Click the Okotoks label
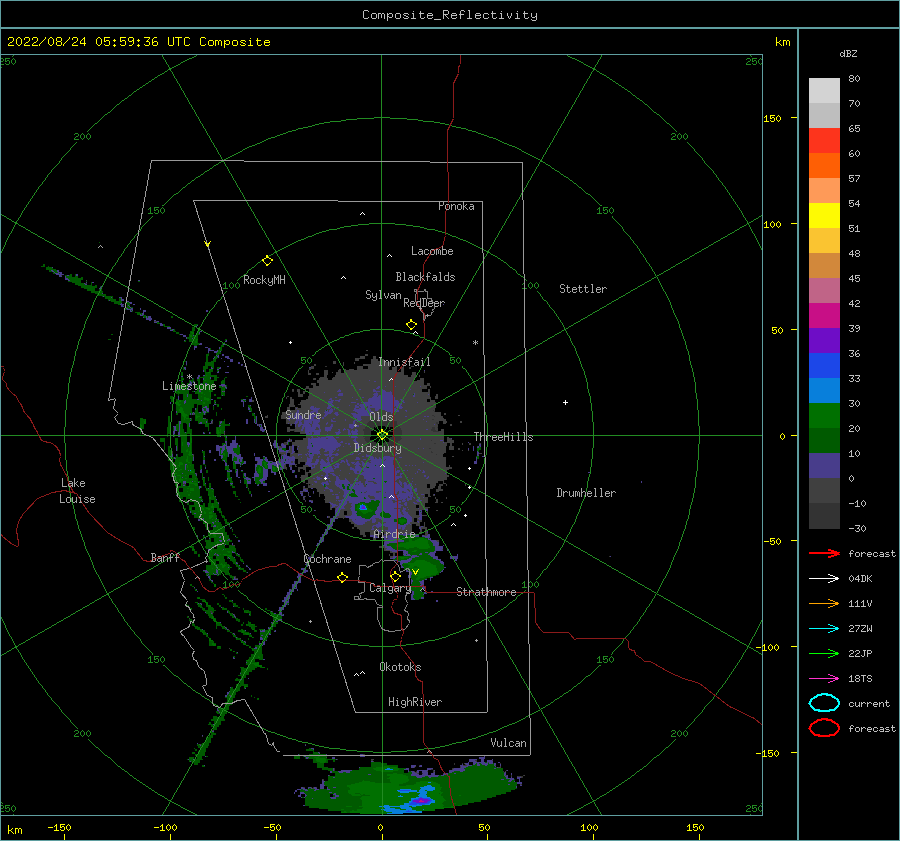Screen dimensions: 900x841 [400, 667]
